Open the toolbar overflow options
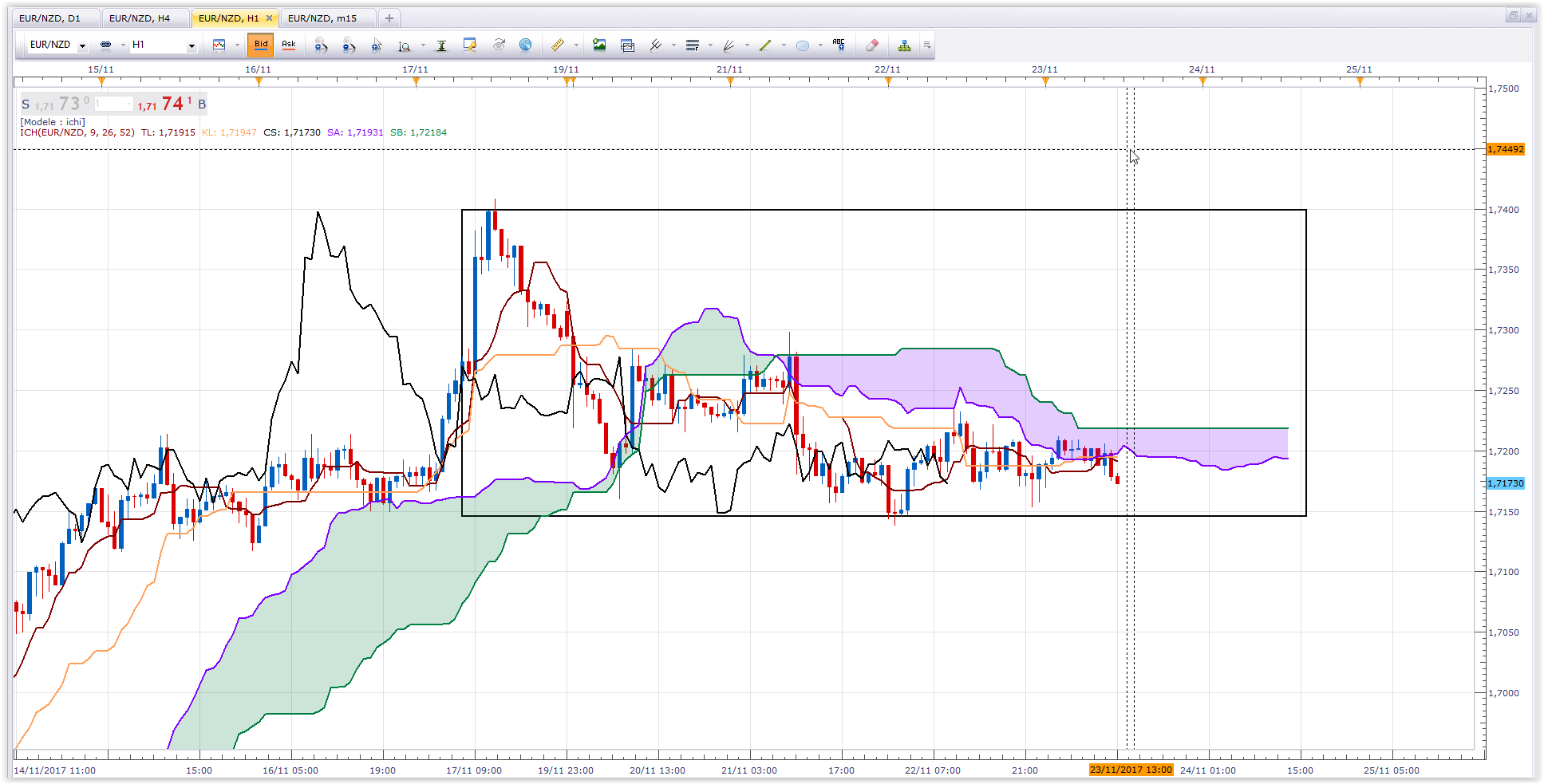 (927, 45)
